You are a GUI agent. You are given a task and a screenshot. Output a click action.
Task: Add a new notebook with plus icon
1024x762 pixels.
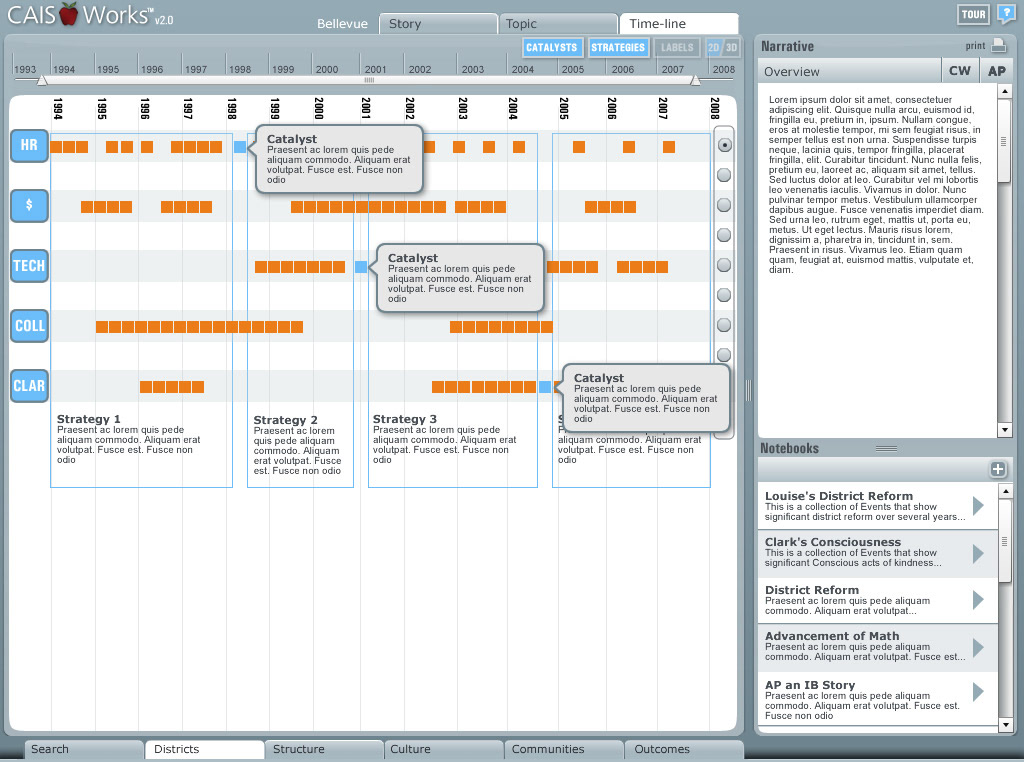pos(997,469)
